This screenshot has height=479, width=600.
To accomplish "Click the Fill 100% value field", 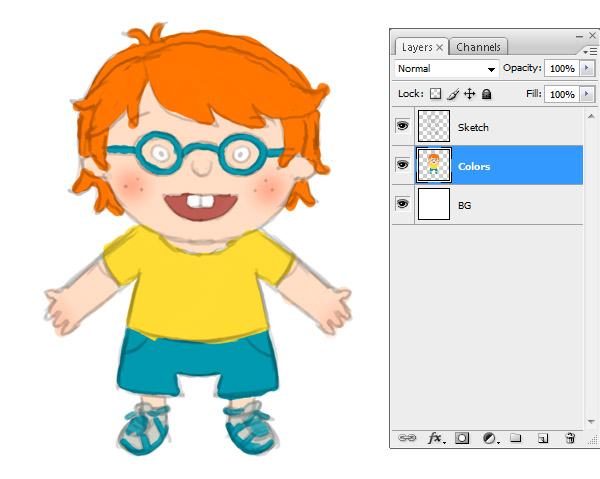I will pos(562,94).
